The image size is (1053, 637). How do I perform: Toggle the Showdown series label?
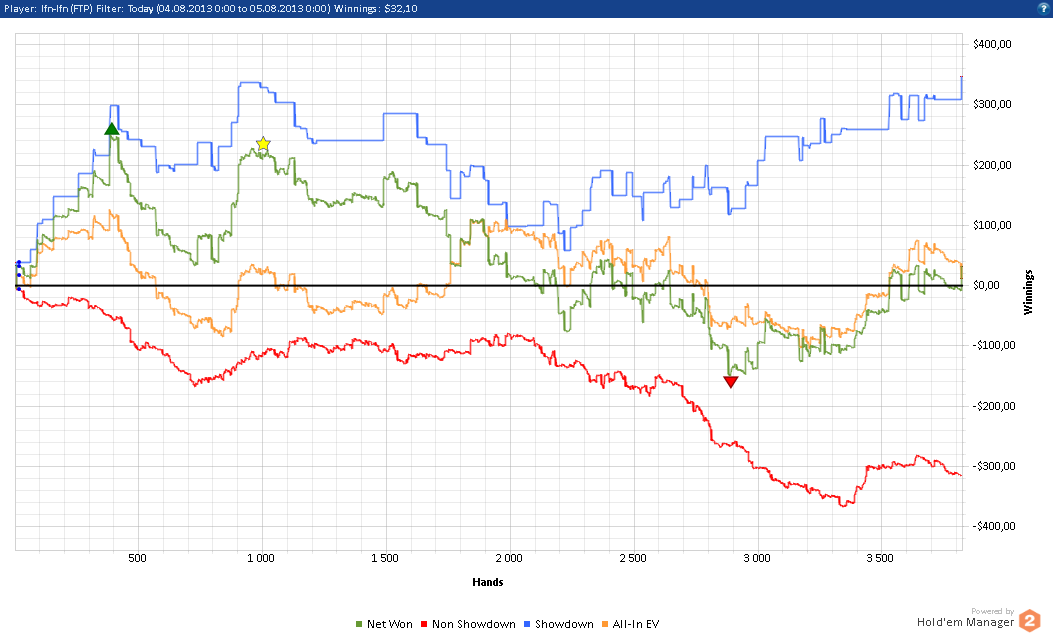565,624
